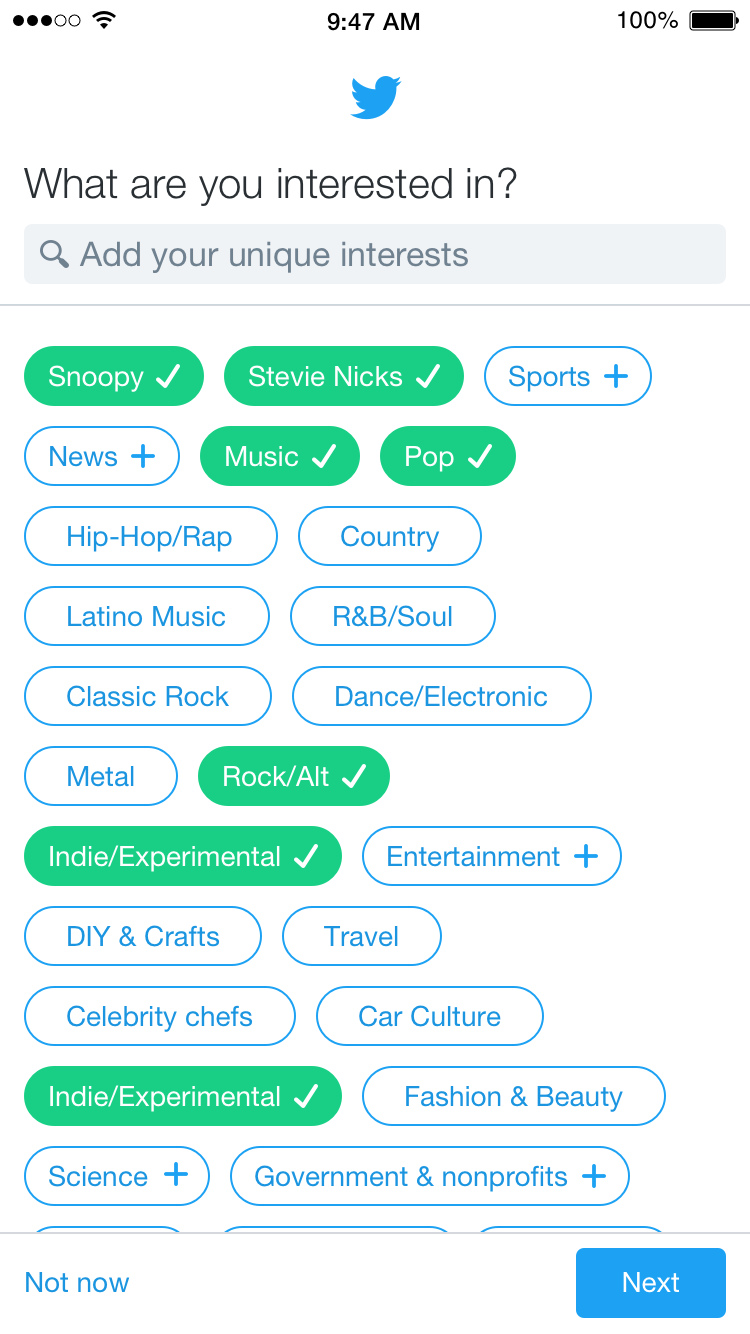Click the plus icon on Entertainment

[586, 856]
